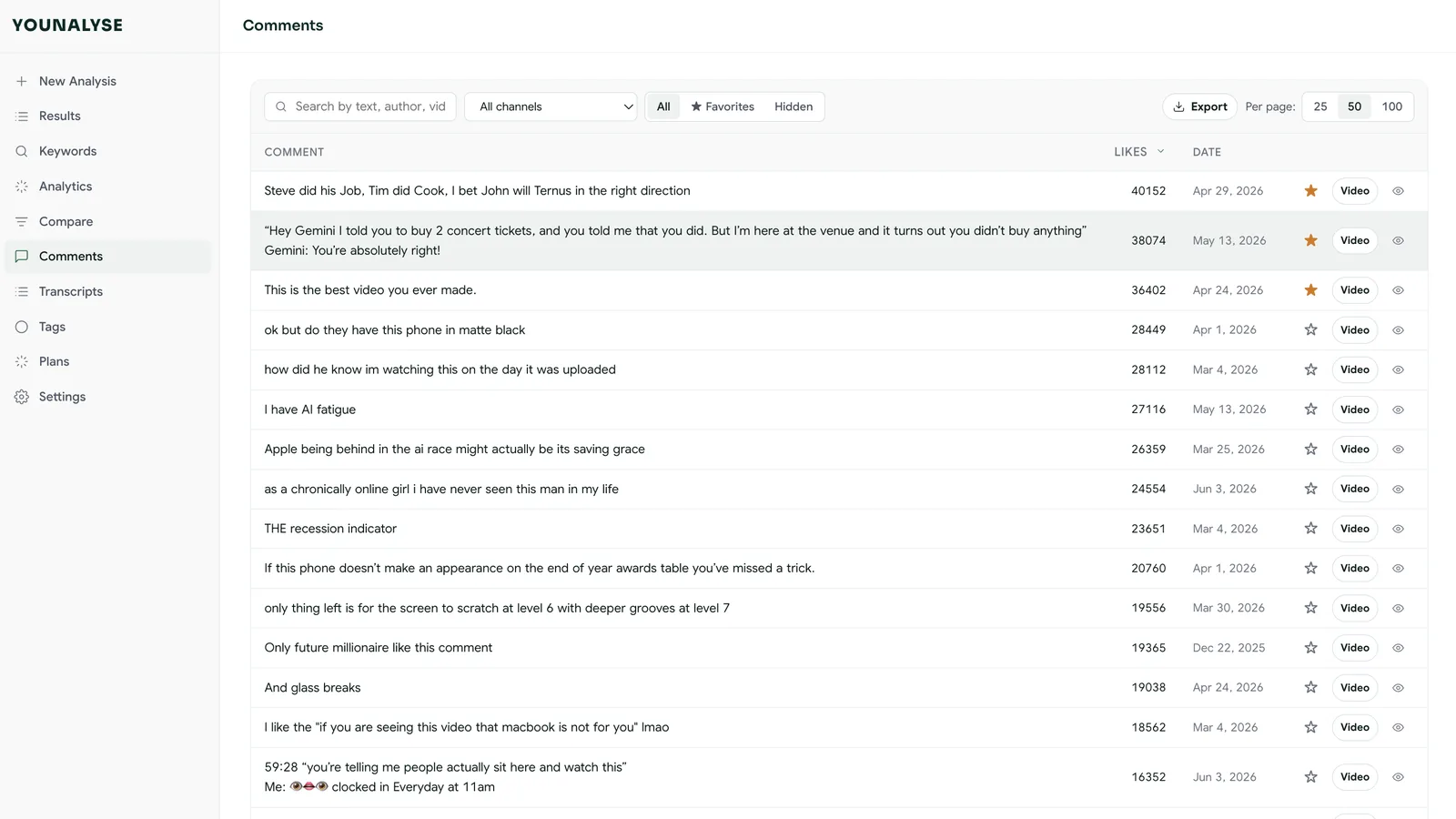Viewport: 1456px width, 819px height.
Task: Open Video for "Only future millionaire" comment
Action: (x=1354, y=648)
